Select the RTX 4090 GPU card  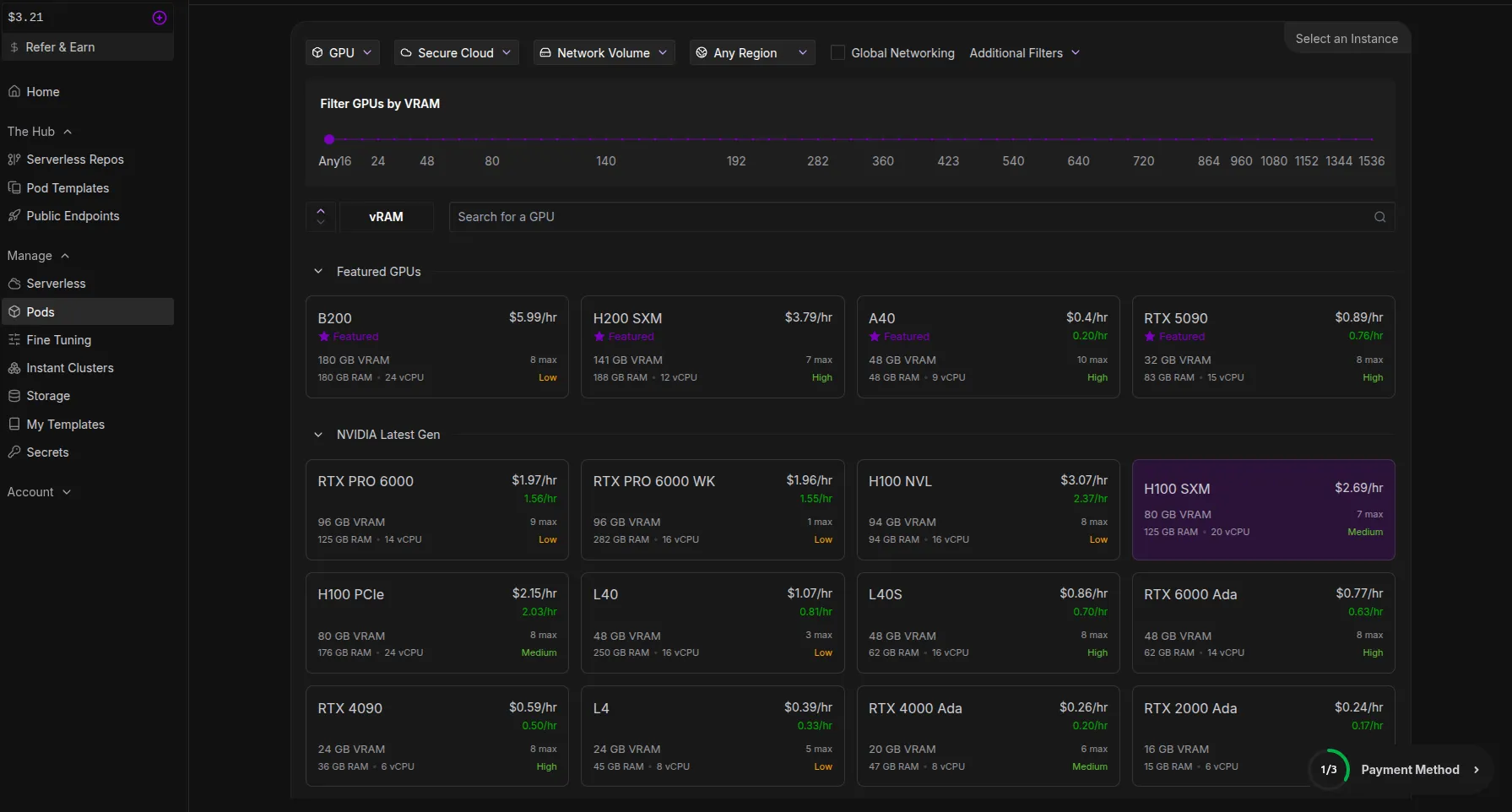click(436, 736)
